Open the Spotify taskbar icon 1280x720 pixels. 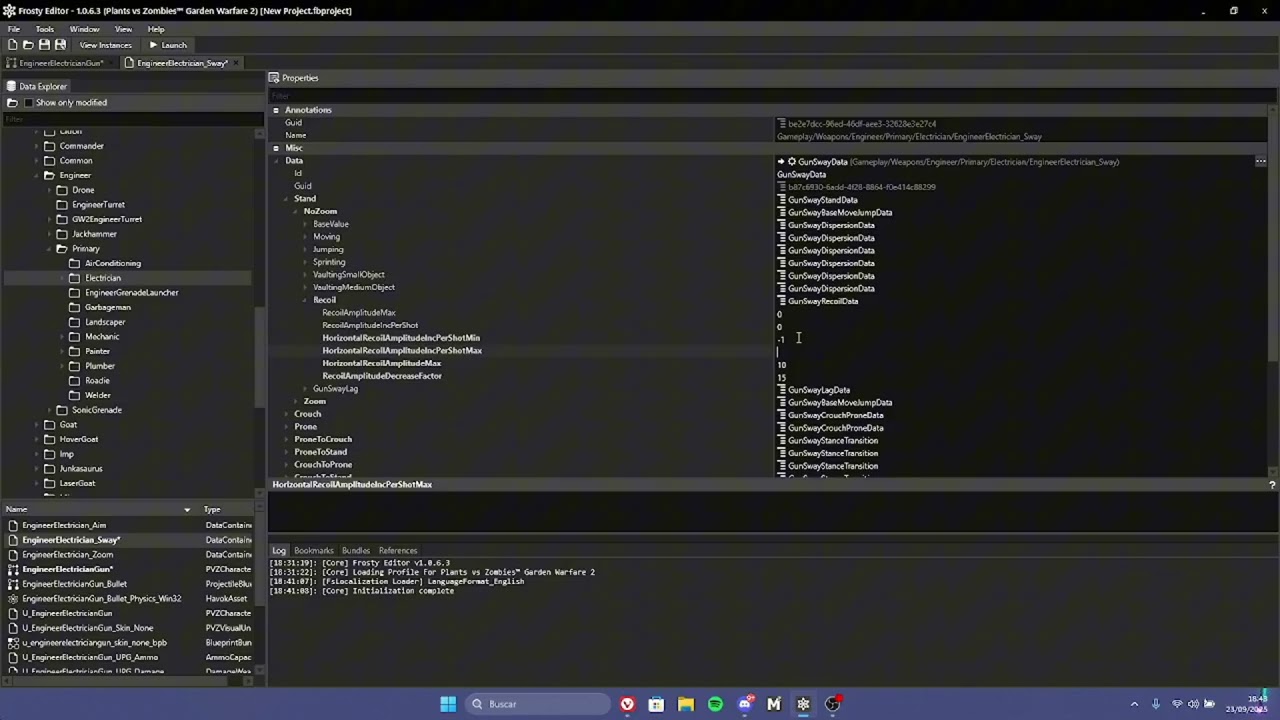pos(715,704)
